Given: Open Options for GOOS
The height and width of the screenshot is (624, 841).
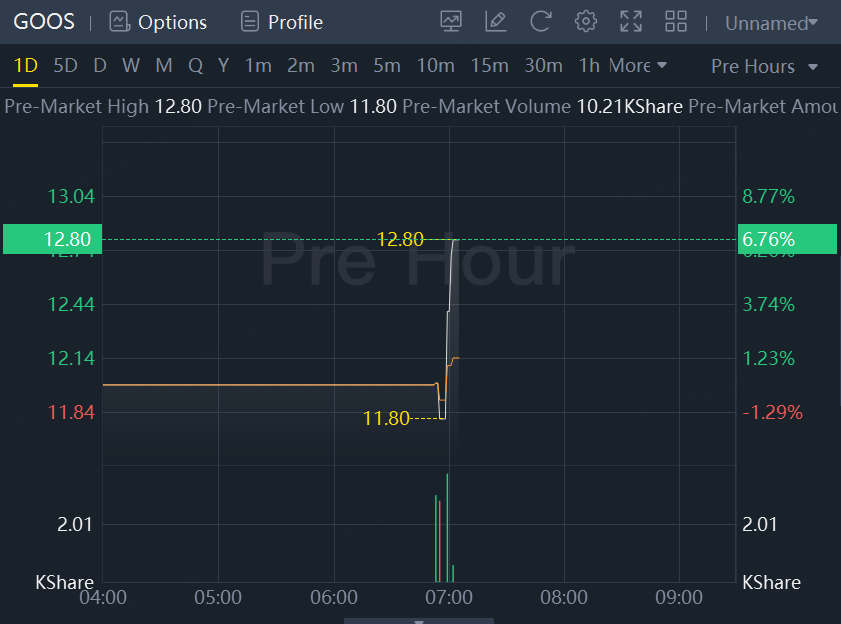Looking at the screenshot, I should pos(158,22).
